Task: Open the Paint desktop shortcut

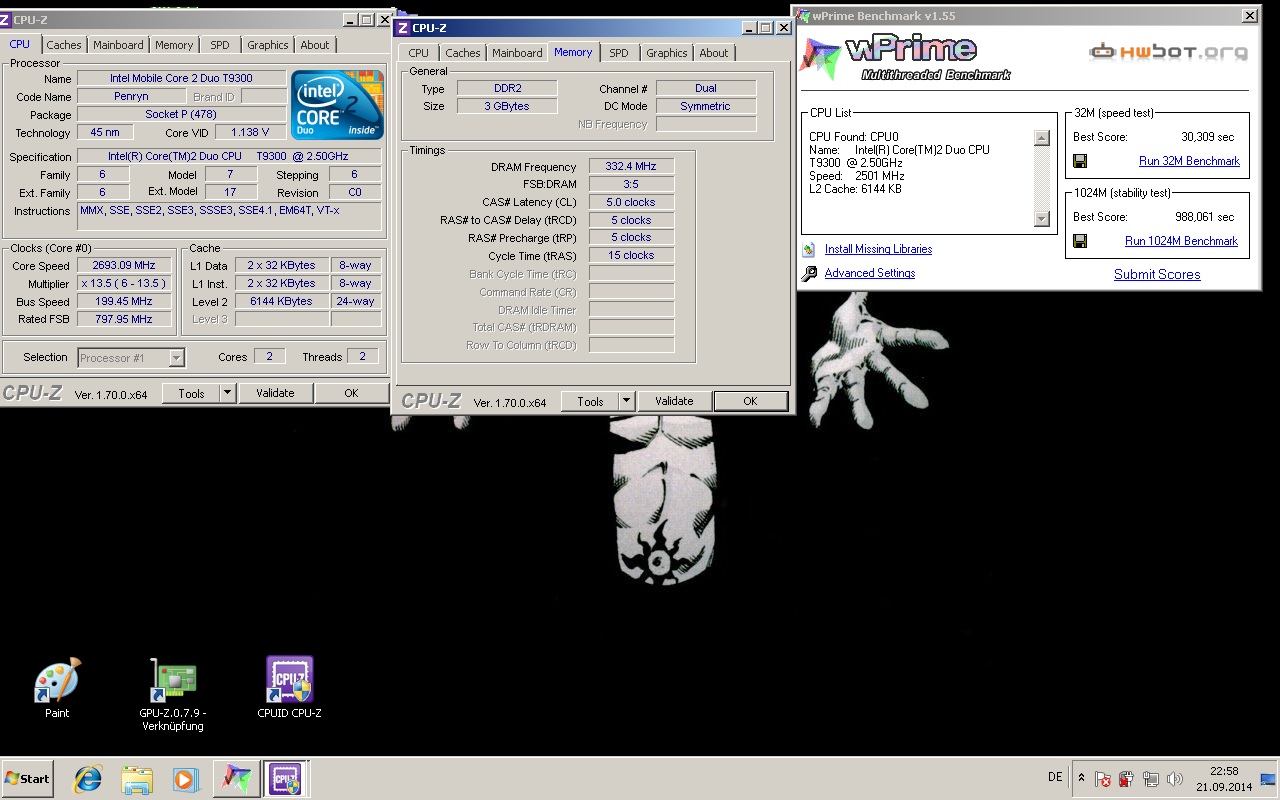Action: pyautogui.click(x=57, y=688)
